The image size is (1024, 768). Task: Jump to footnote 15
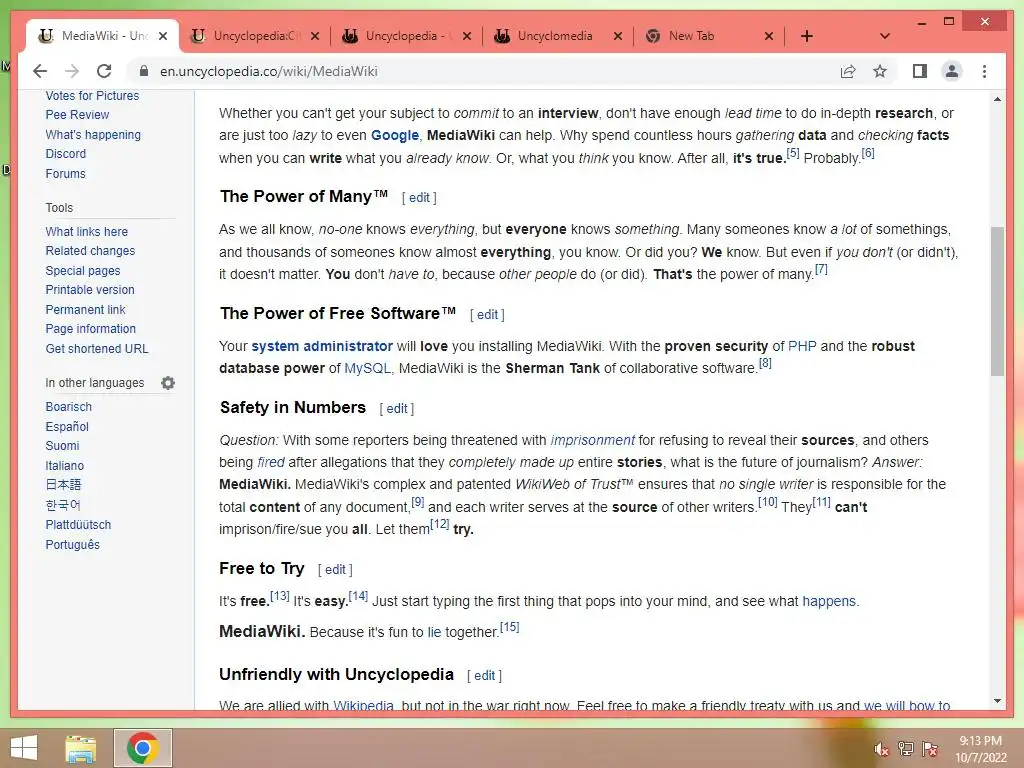(509, 627)
